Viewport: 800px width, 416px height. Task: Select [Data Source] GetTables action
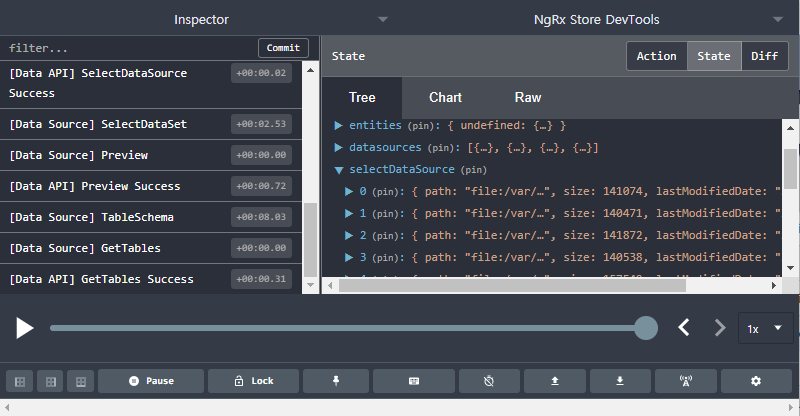click(151, 249)
